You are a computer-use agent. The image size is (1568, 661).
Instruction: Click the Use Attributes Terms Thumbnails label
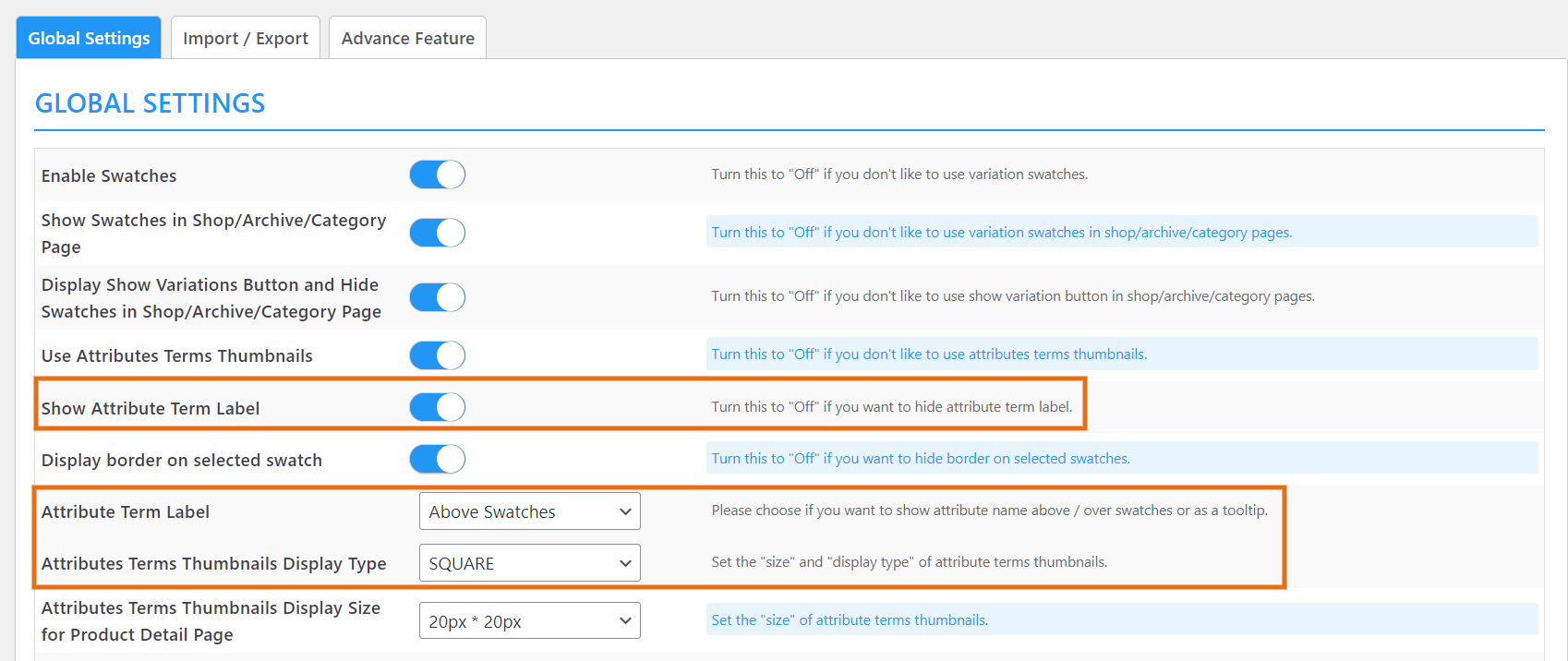[177, 356]
